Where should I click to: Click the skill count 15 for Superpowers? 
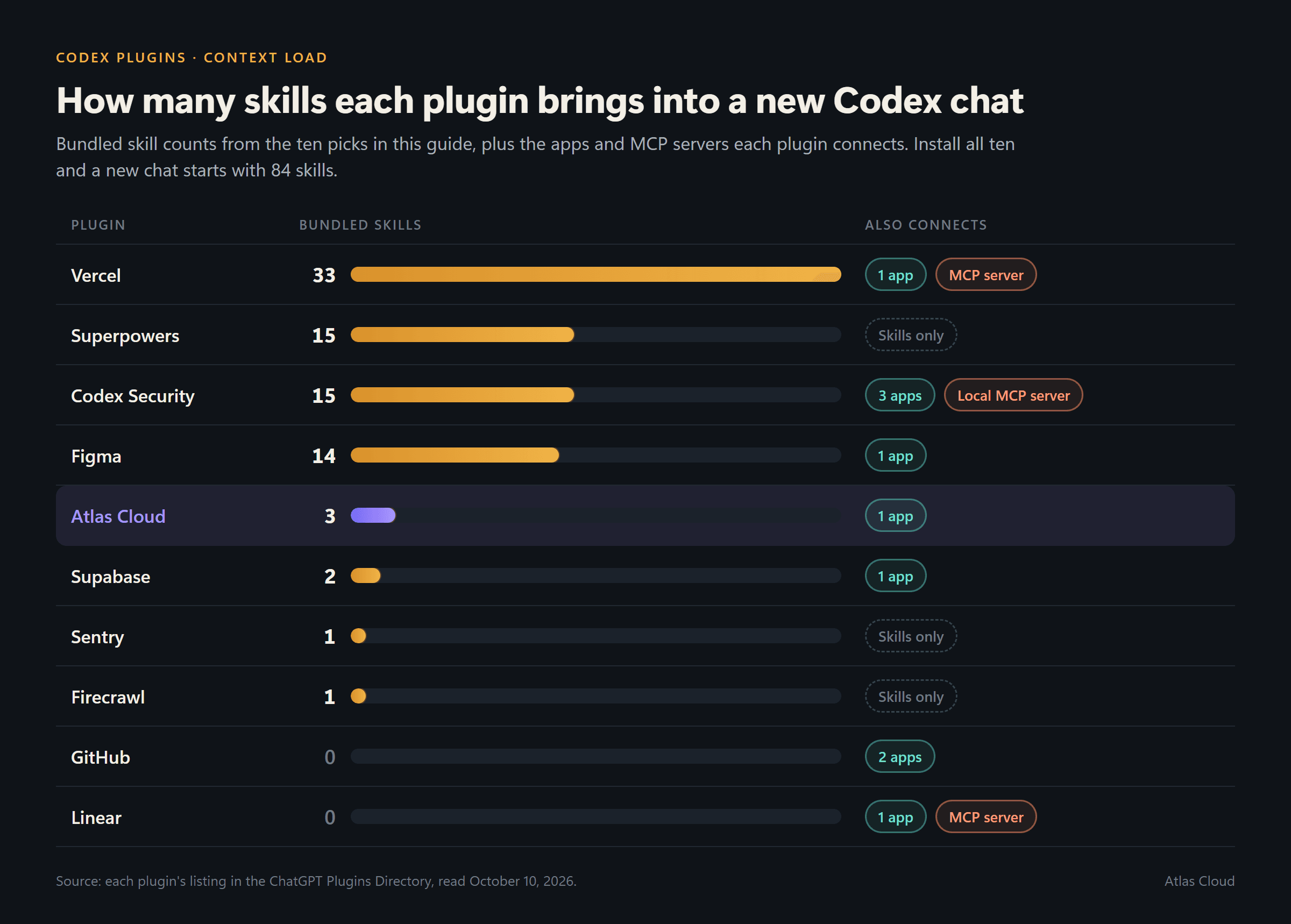pos(324,336)
